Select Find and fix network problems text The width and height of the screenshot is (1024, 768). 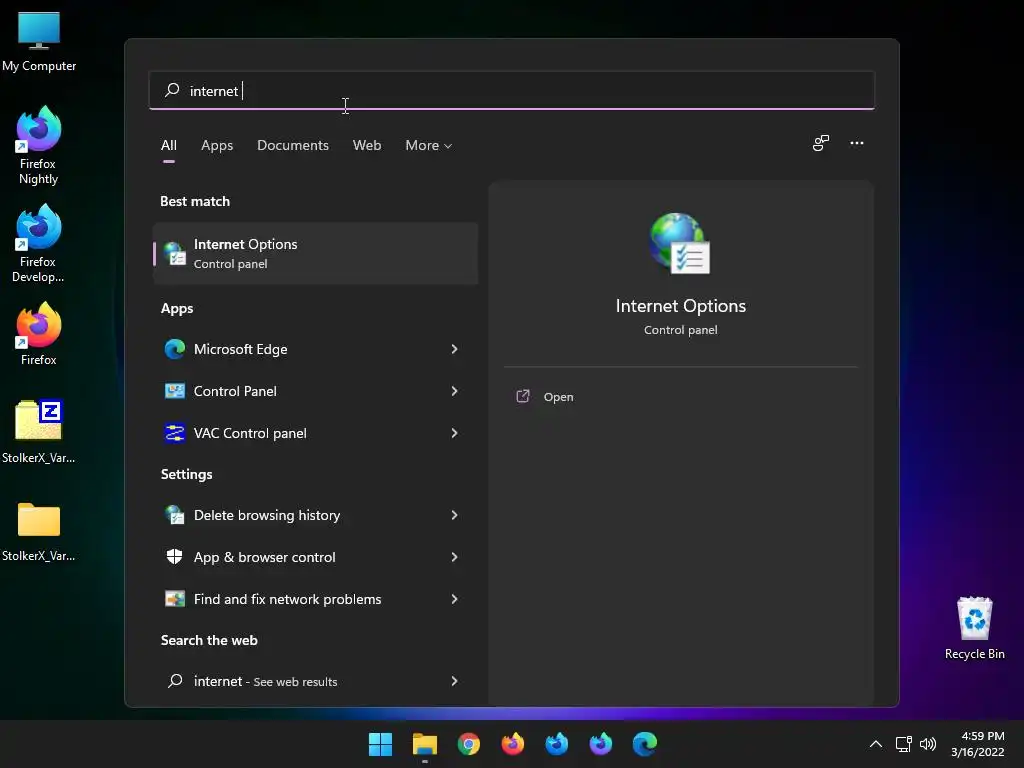click(x=287, y=599)
